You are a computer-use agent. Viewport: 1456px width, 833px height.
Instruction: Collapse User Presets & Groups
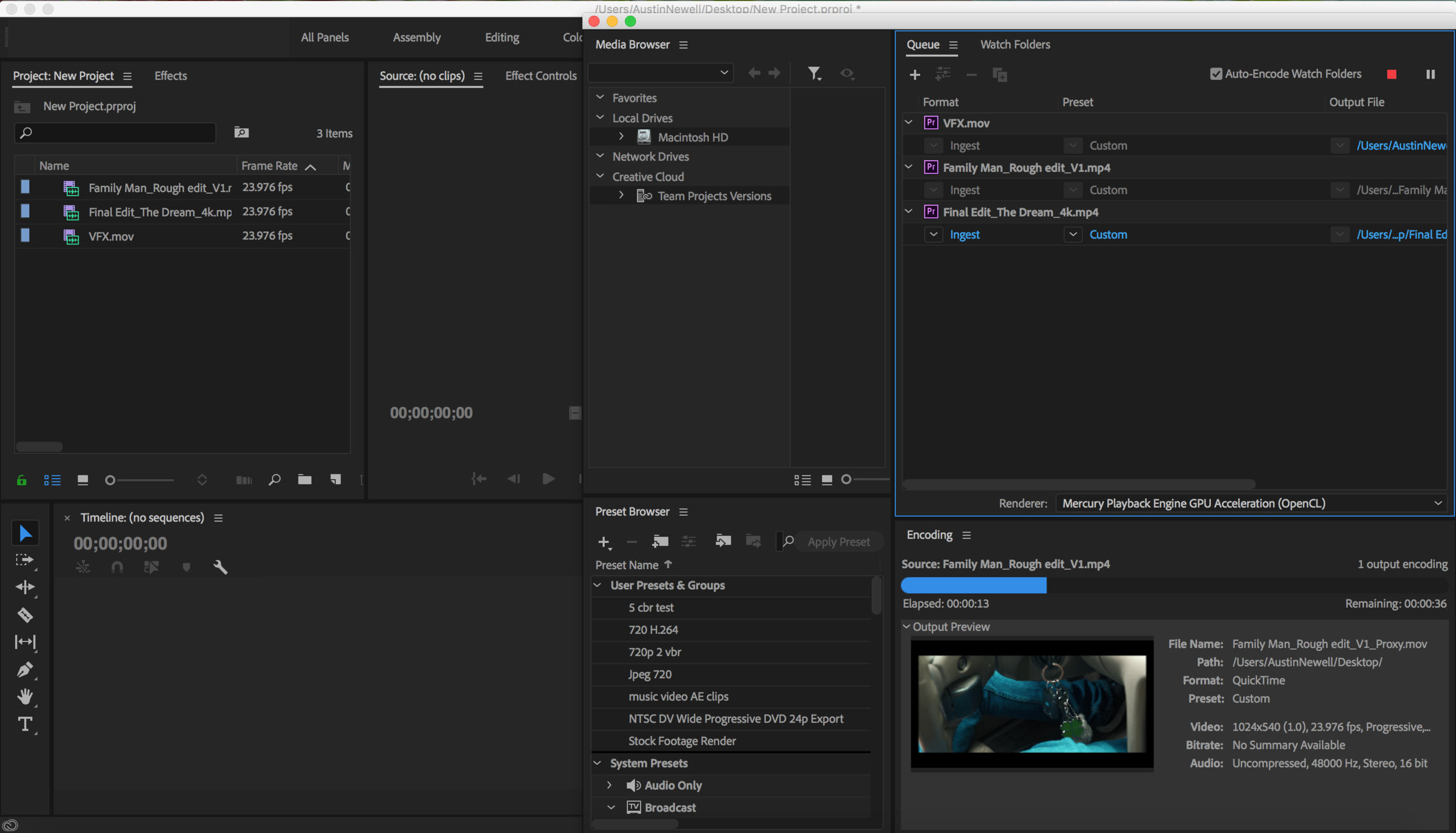pos(598,585)
